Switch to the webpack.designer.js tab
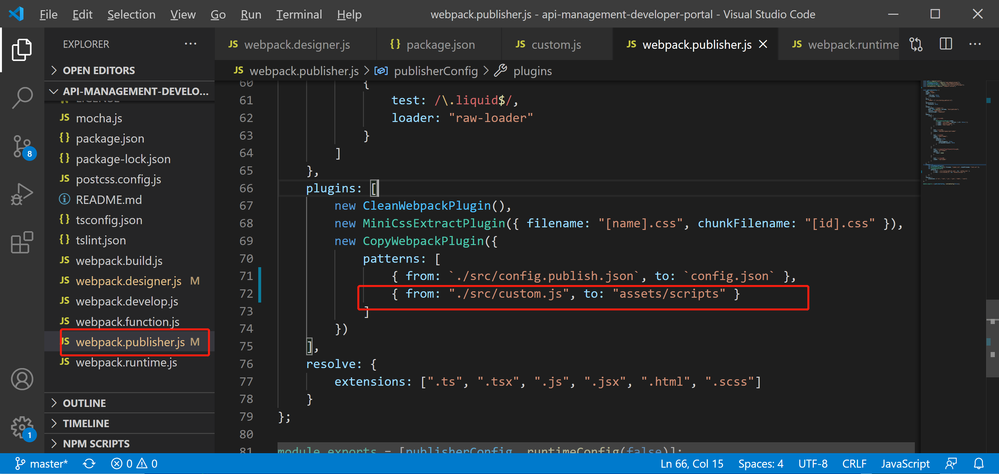Viewport: 999px width, 474px height. [296, 45]
